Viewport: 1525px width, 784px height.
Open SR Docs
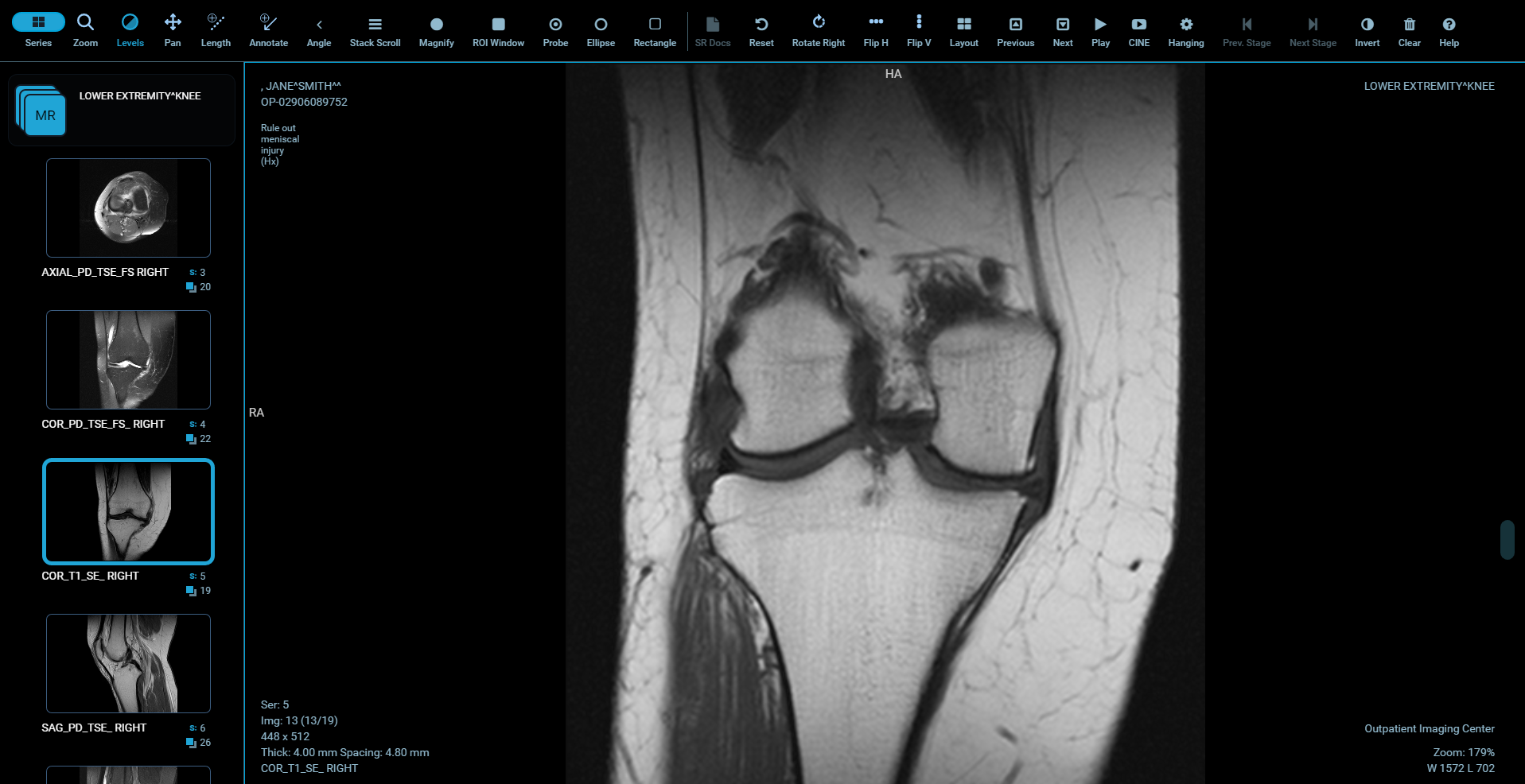coord(713,30)
